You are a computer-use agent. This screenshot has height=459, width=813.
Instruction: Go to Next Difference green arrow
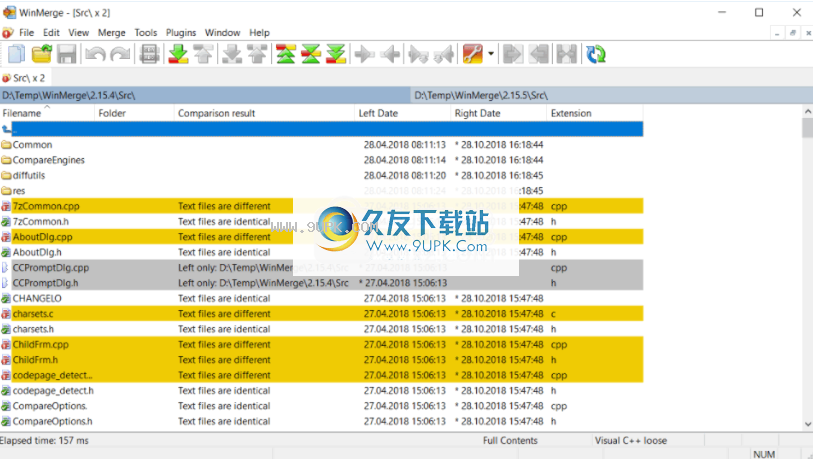tap(178, 54)
